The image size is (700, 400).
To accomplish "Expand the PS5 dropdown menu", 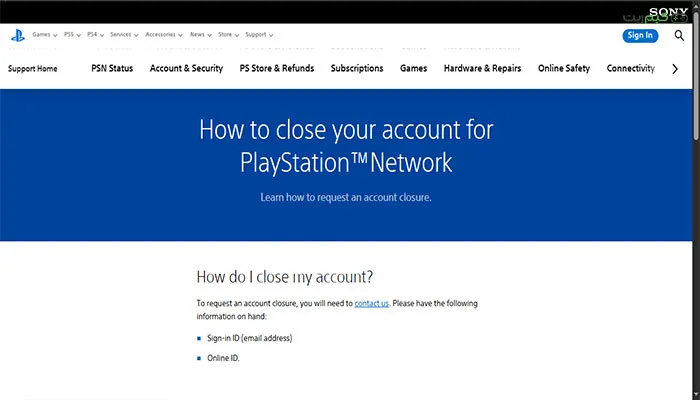I will coord(74,35).
